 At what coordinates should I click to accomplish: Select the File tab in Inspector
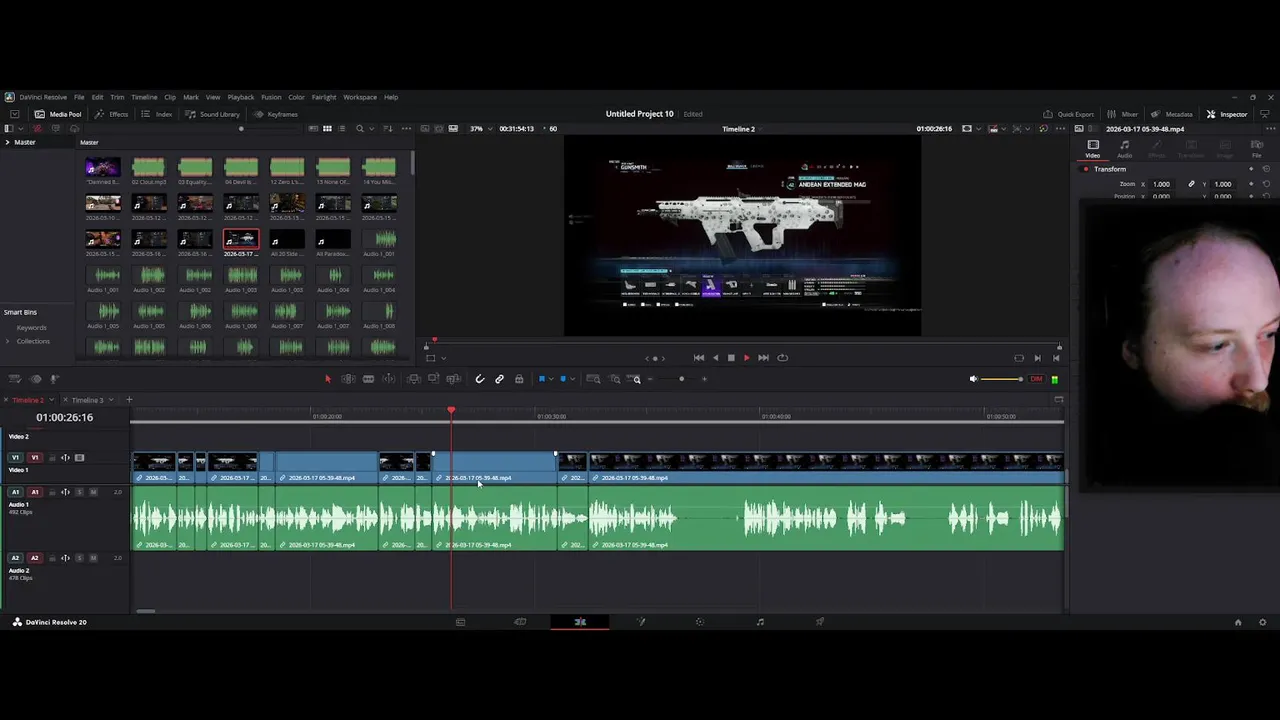tap(1257, 149)
